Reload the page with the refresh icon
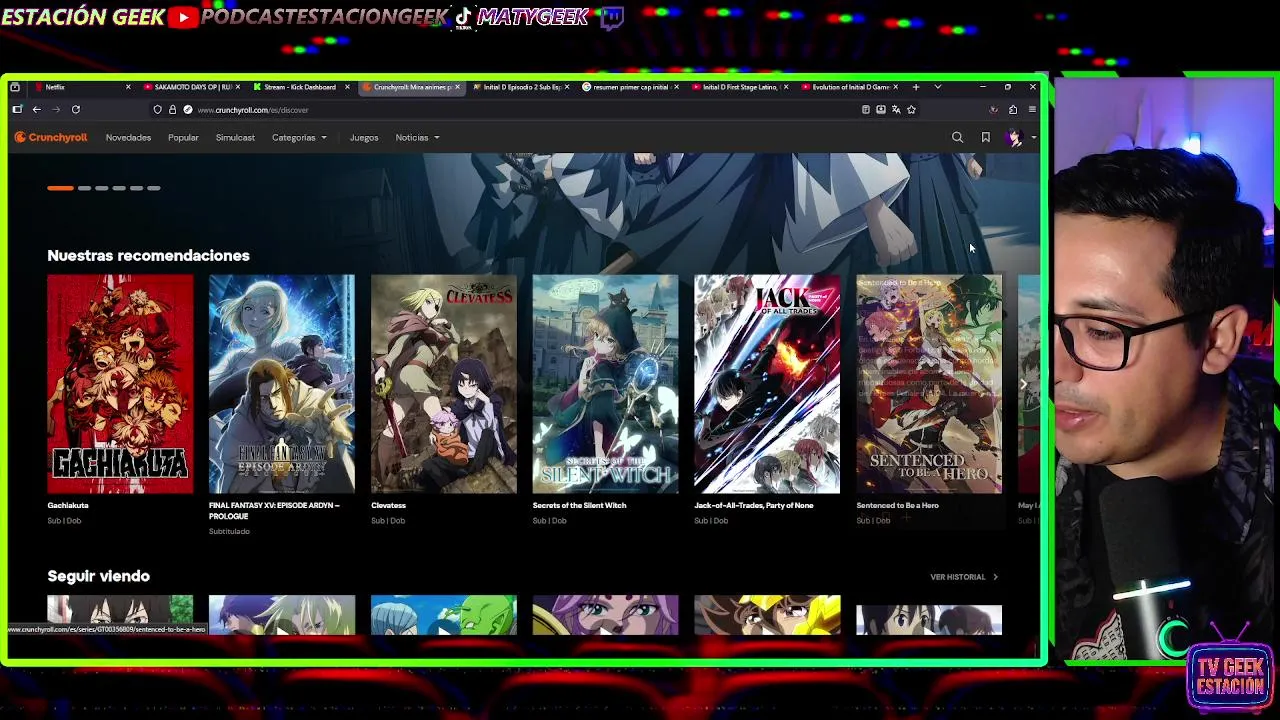 click(x=76, y=109)
